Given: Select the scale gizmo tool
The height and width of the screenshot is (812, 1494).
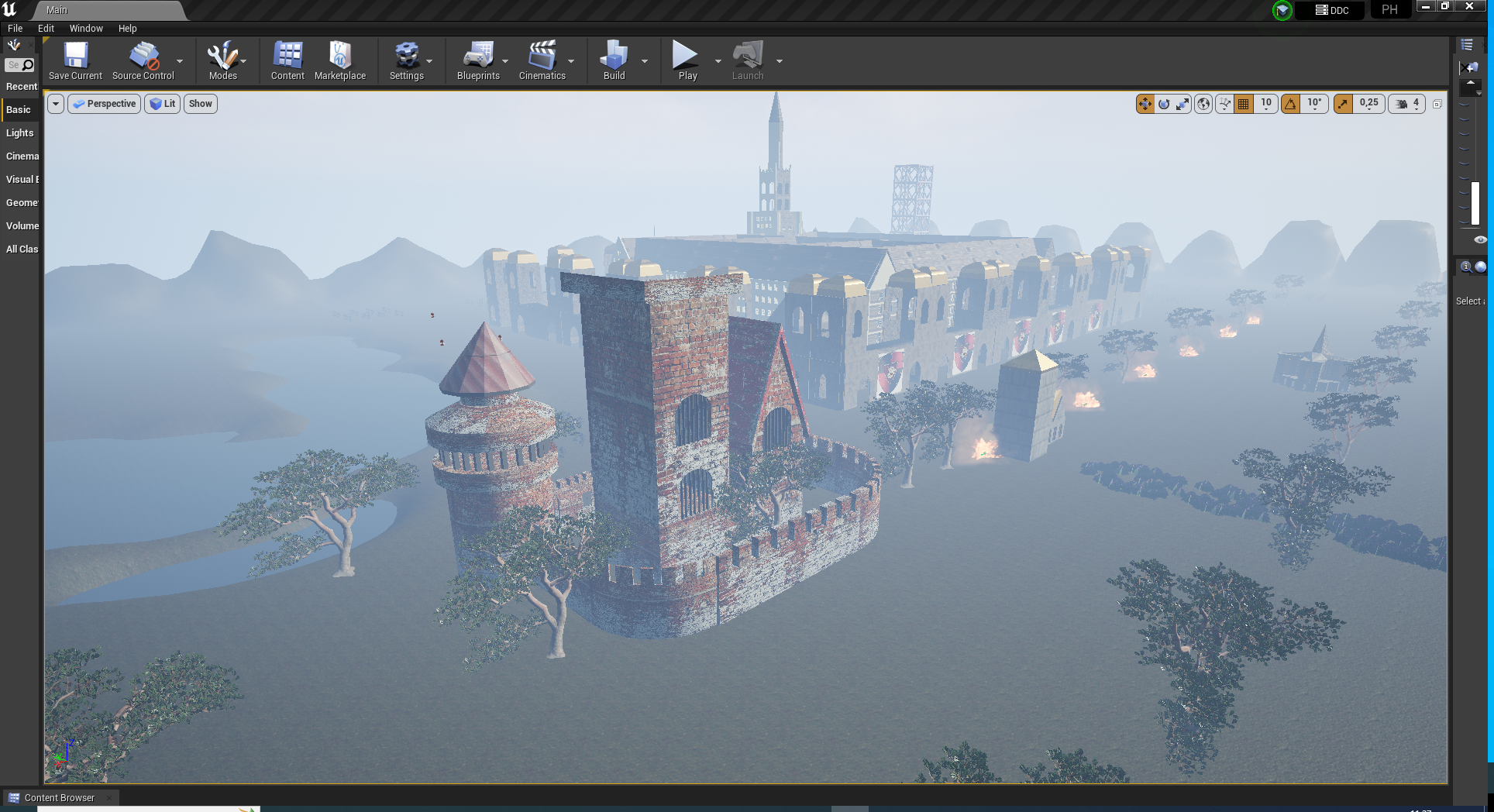Looking at the screenshot, I should tap(1182, 104).
